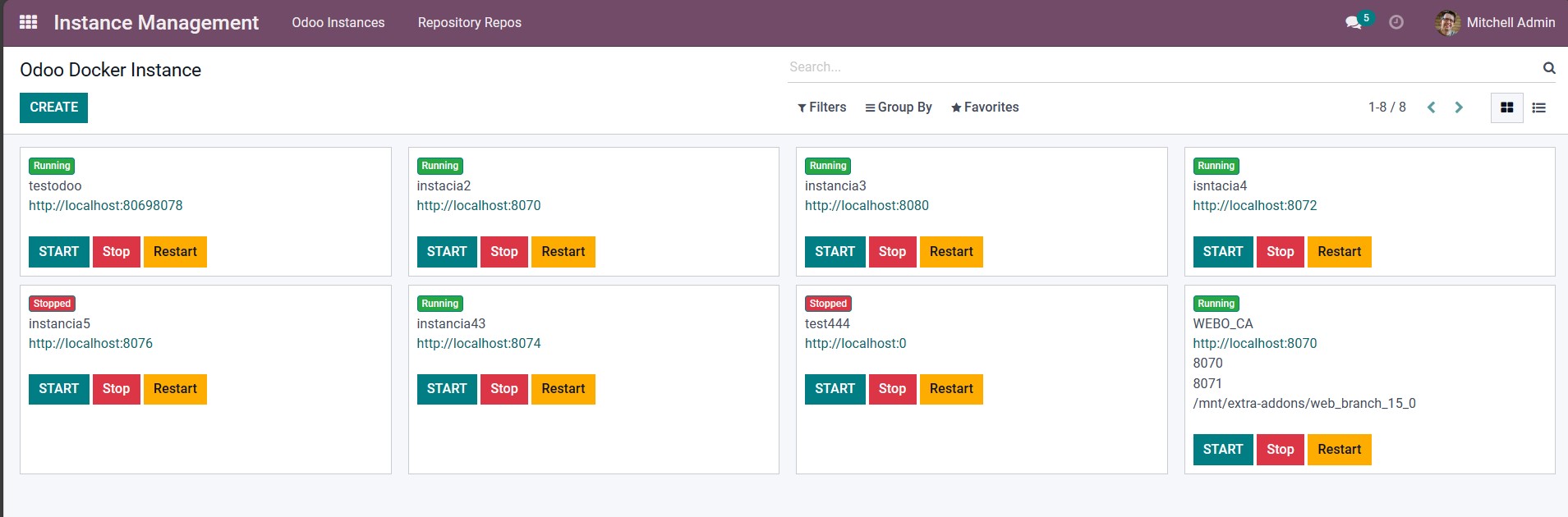Click path /mnt/extra-addons/web_branch_15_0

point(1304,404)
